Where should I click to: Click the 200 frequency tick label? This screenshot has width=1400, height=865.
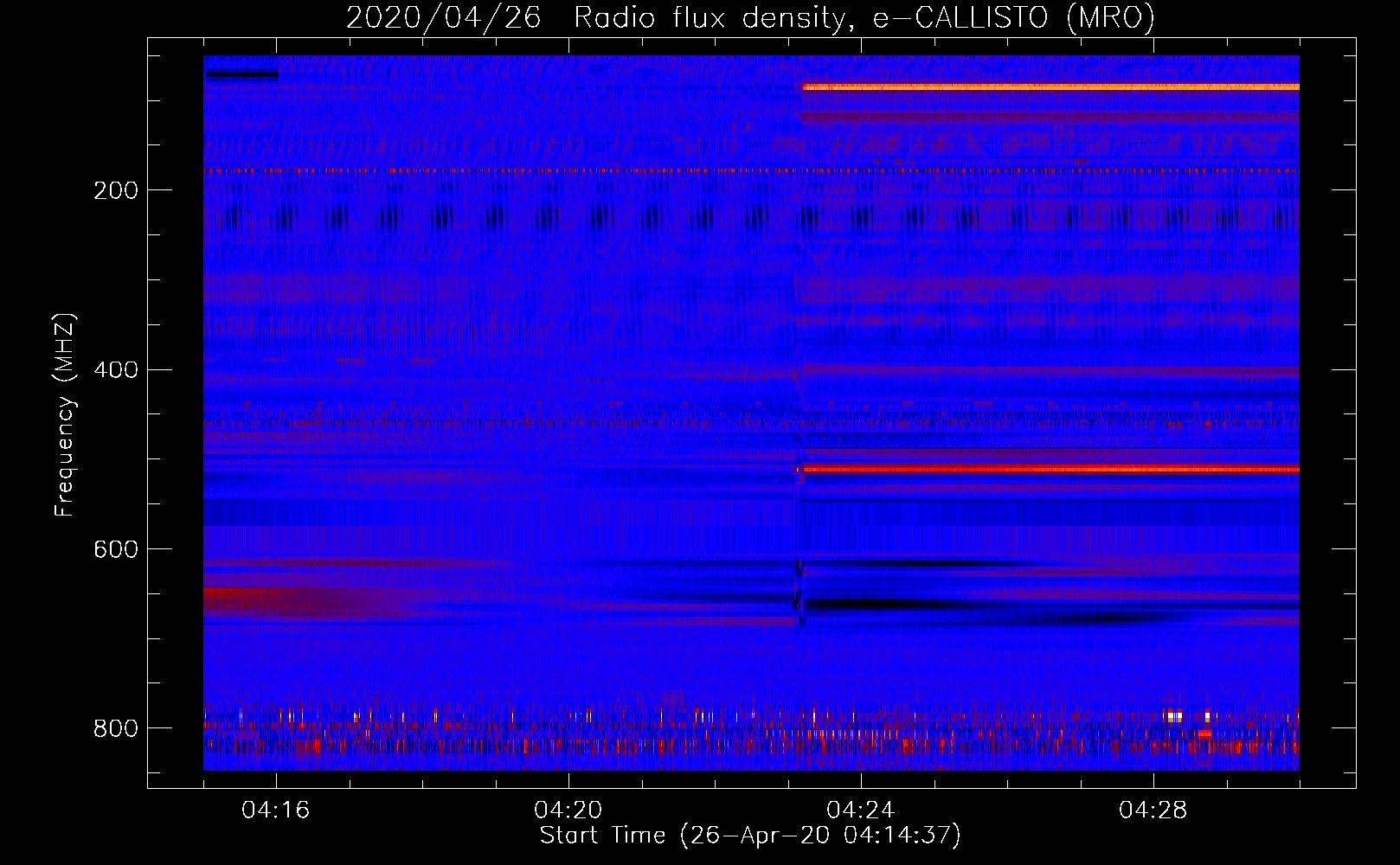point(116,190)
